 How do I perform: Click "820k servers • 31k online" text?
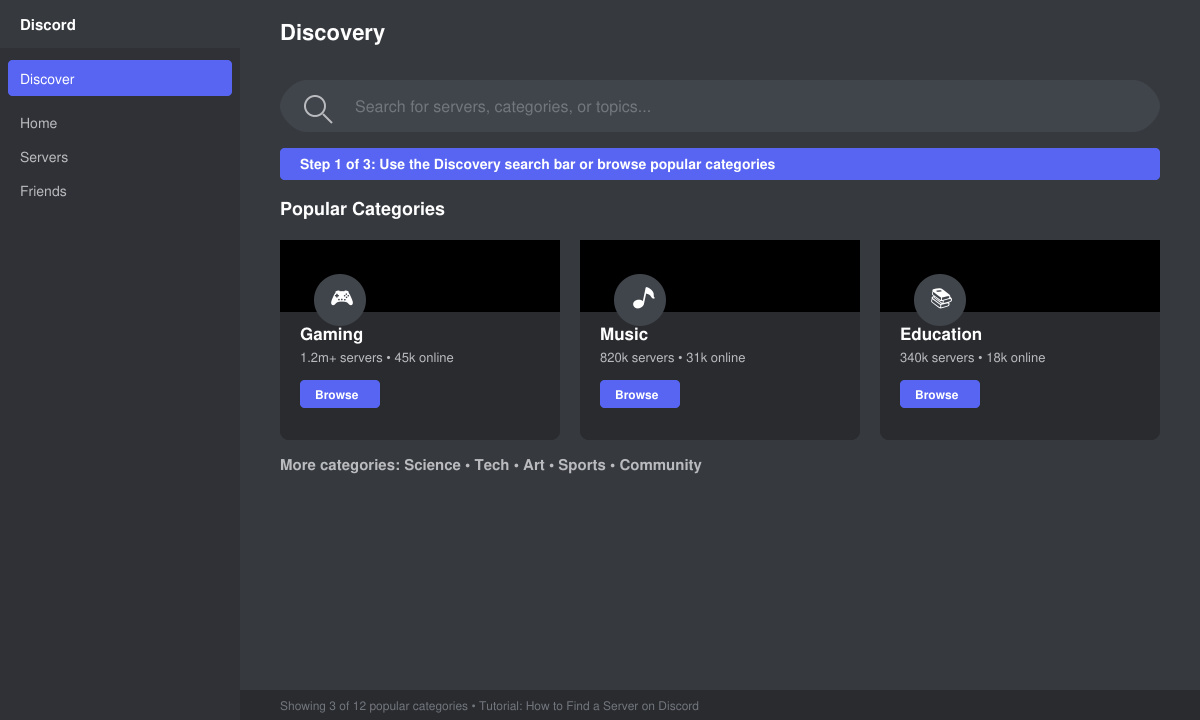click(x=672, y=357)
